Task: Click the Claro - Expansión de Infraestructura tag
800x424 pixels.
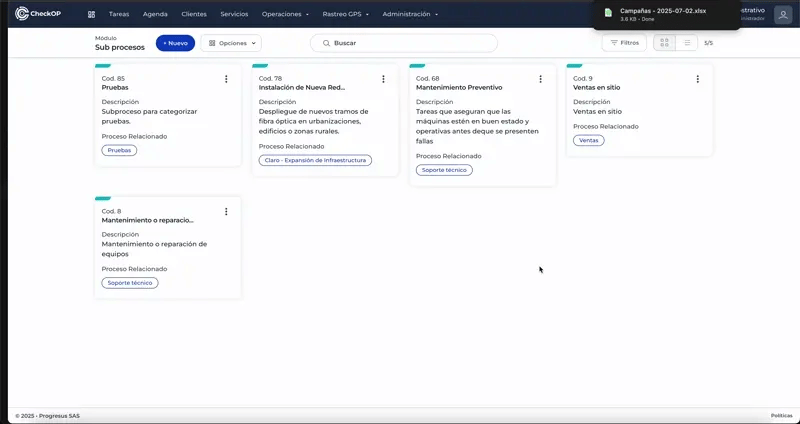Action: [315, 160]
